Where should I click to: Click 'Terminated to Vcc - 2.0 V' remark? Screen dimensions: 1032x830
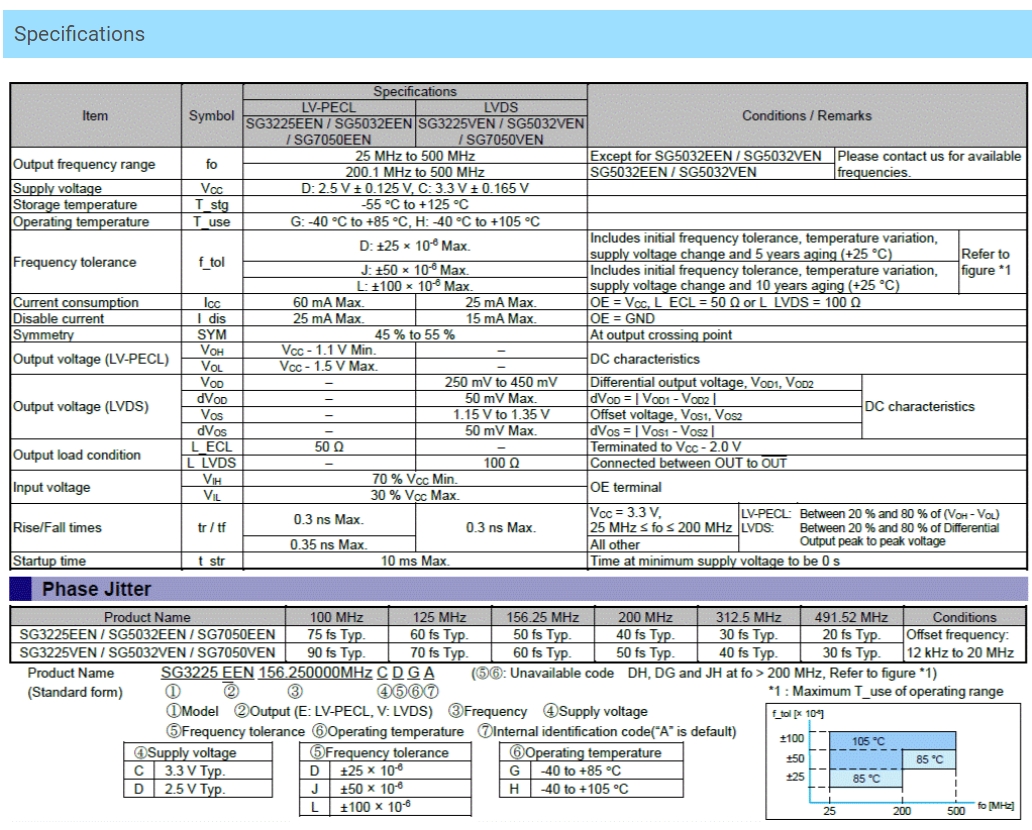tap(665, 446)
